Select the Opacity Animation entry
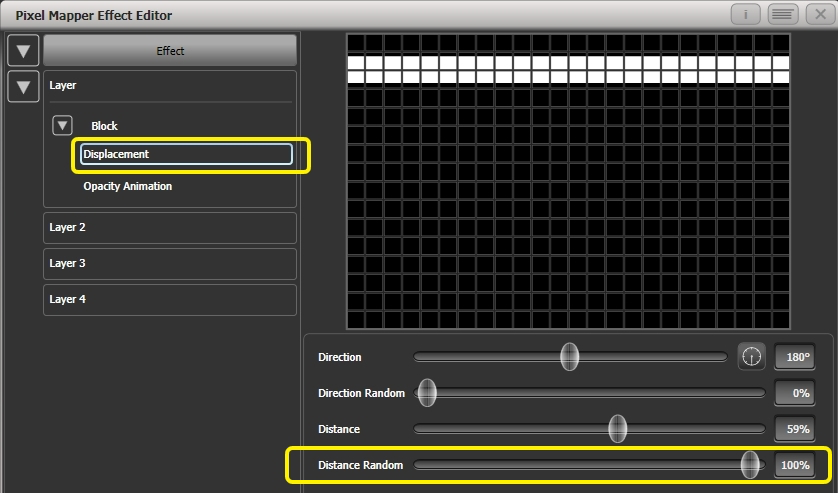The image size is (838, 493). 128,186
